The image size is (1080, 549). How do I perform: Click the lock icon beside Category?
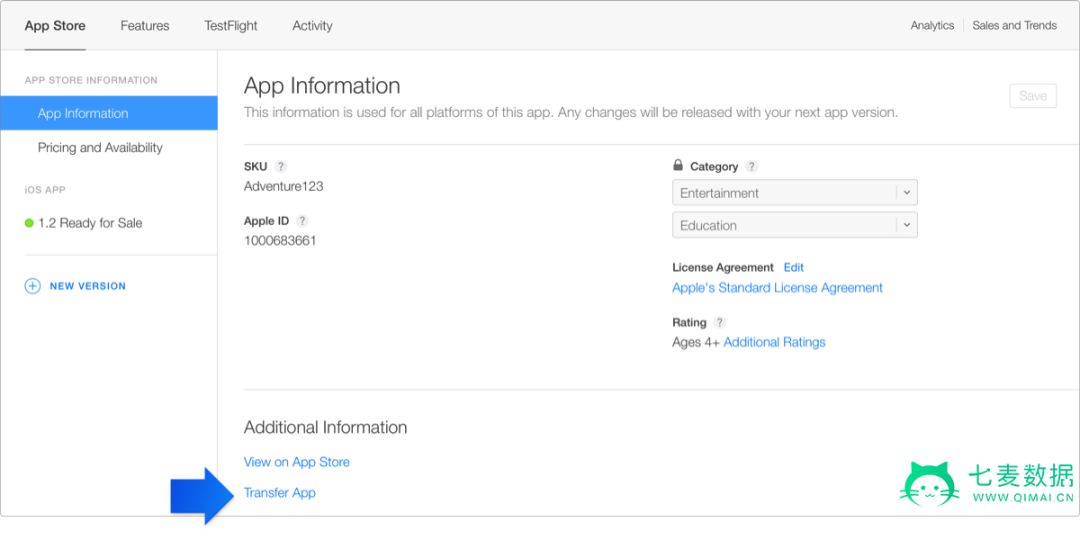(x=678, y=166)
